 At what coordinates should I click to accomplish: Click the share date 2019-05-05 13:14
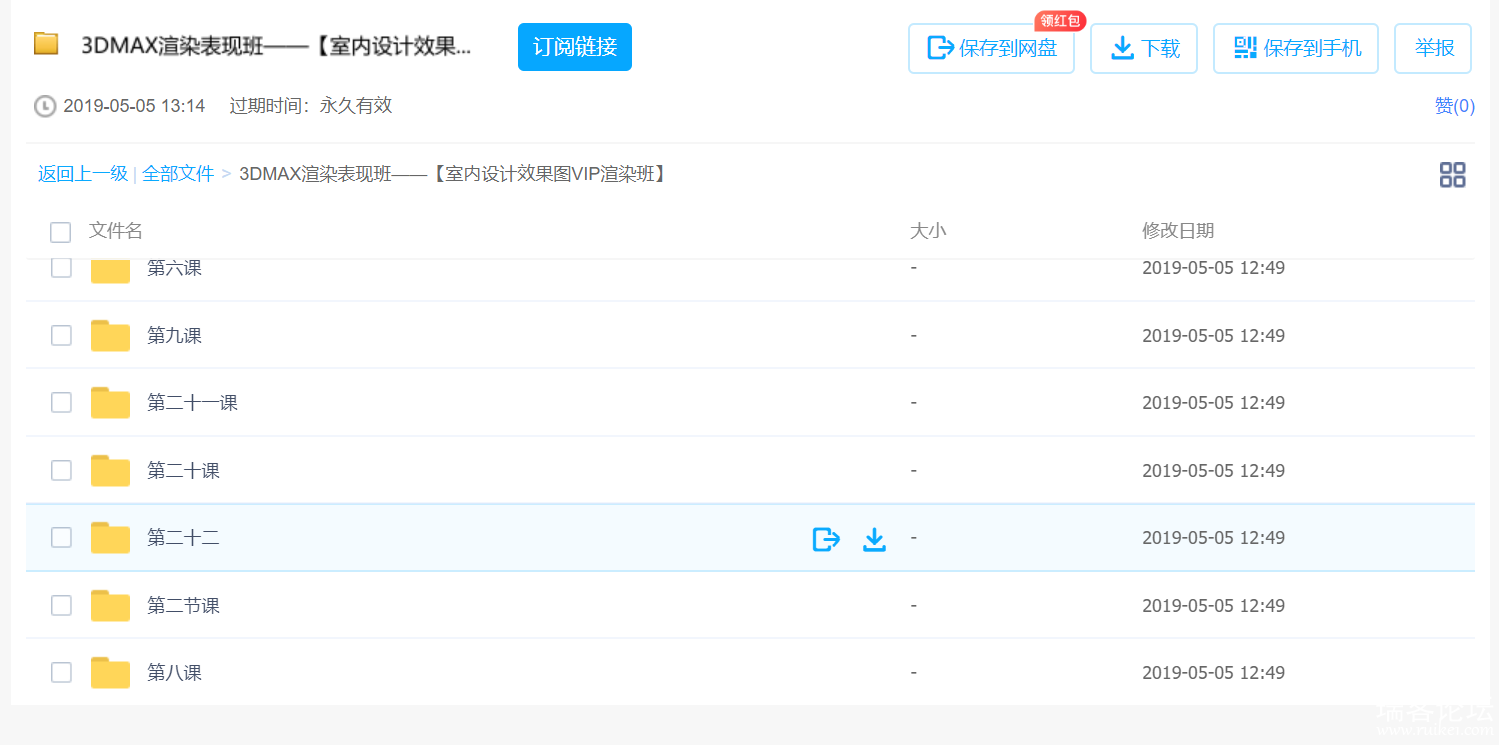tap(134, 106)
